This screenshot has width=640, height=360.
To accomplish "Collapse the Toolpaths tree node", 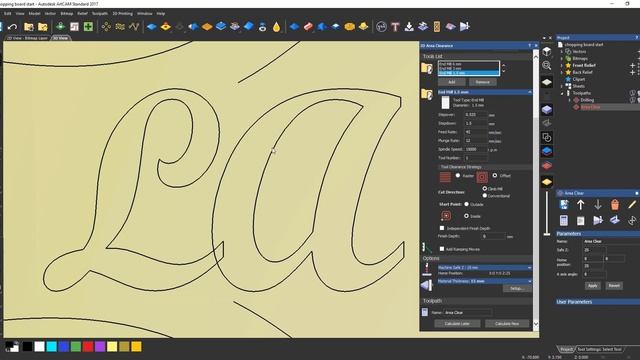I will click(x=562, y=93).
